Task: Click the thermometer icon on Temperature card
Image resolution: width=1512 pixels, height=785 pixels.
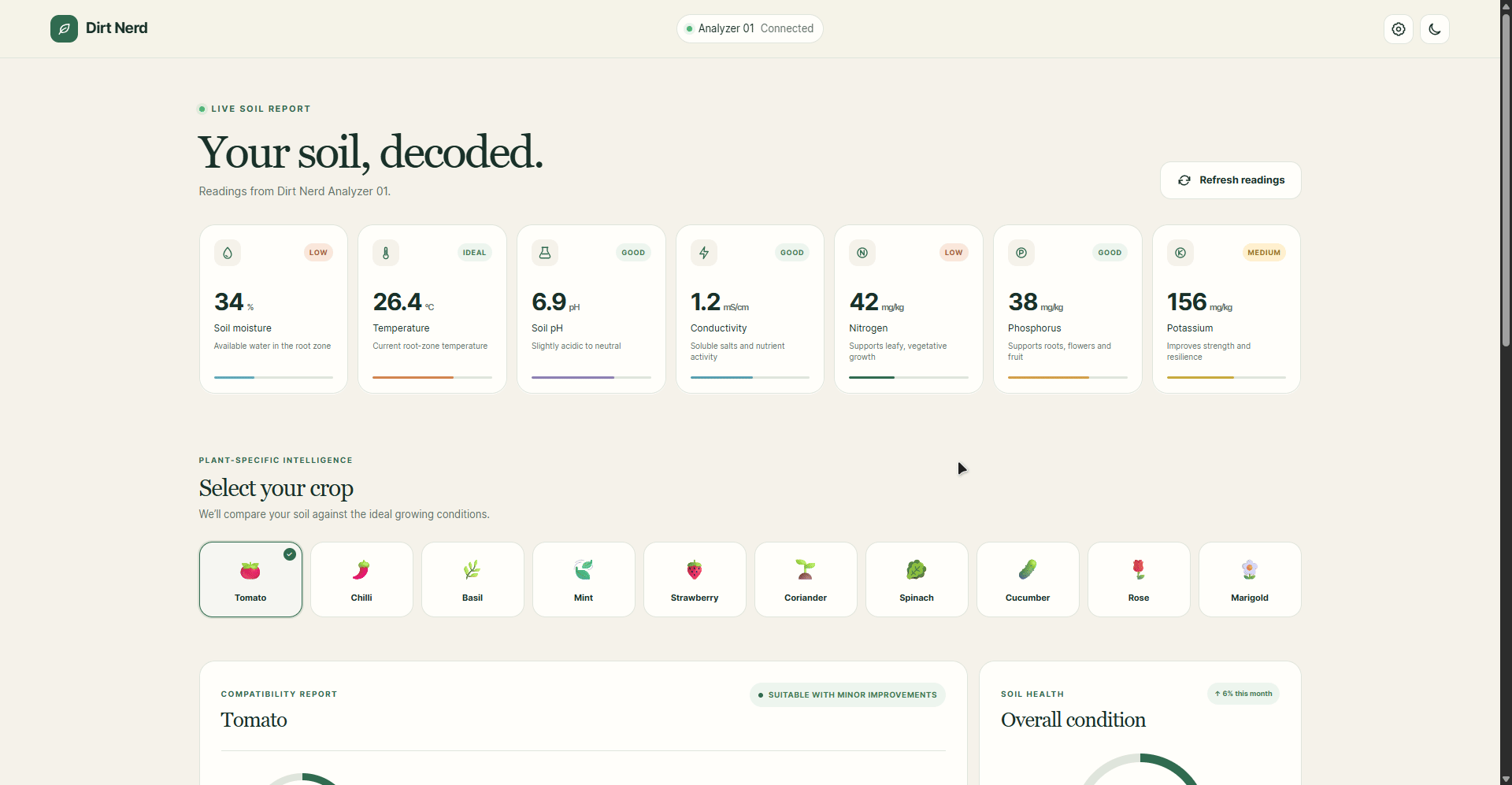Action: [386, 253]
